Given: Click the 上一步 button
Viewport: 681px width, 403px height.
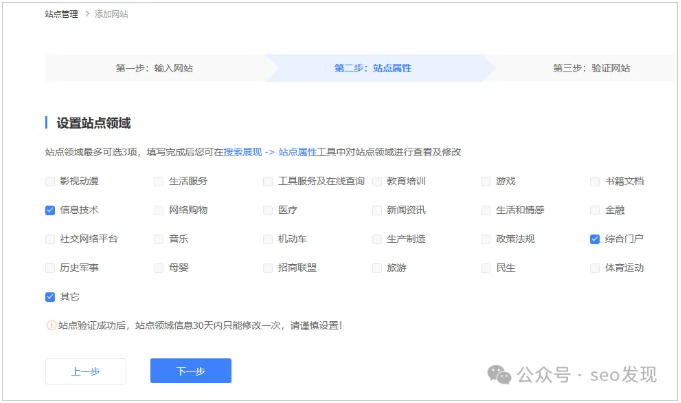Looking at the screenshot, I should point(86,371).
